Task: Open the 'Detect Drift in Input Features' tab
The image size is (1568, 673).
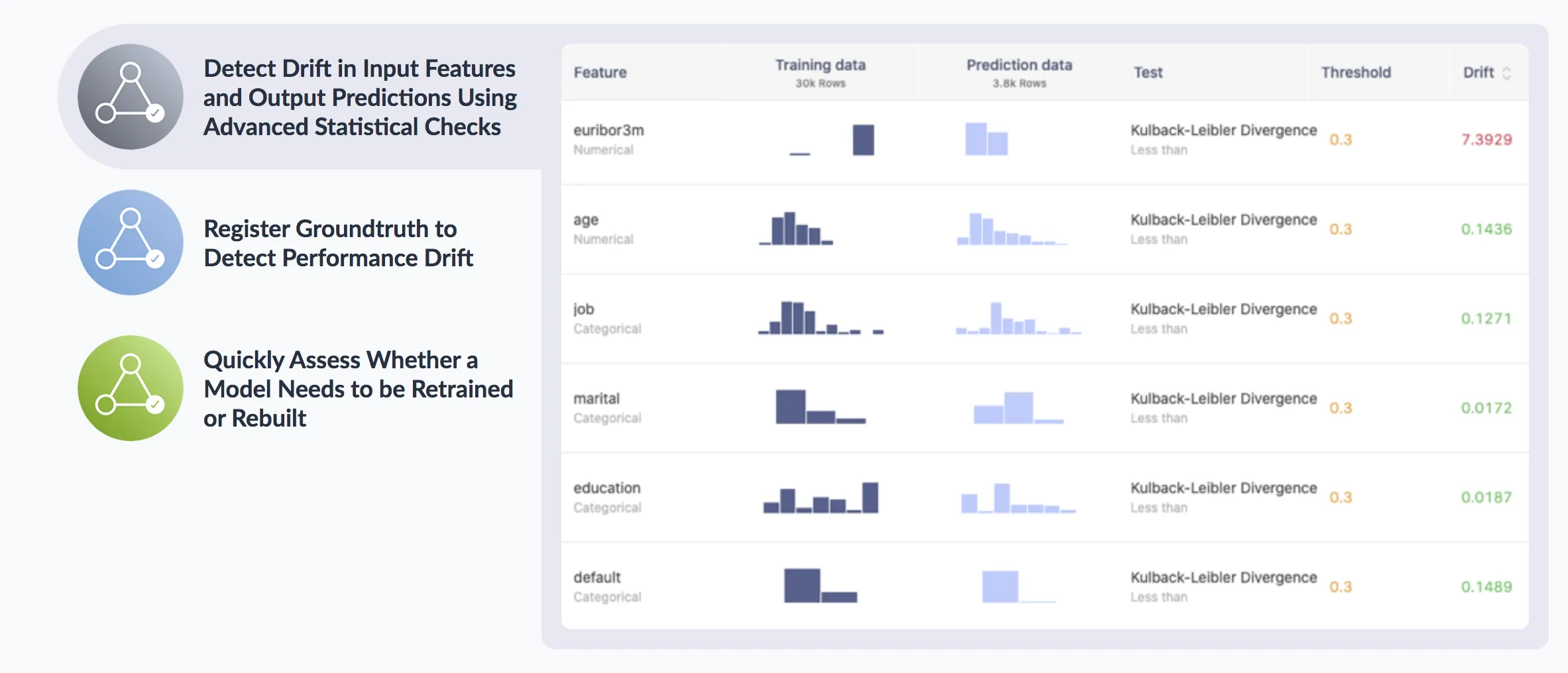Action: 359,97
